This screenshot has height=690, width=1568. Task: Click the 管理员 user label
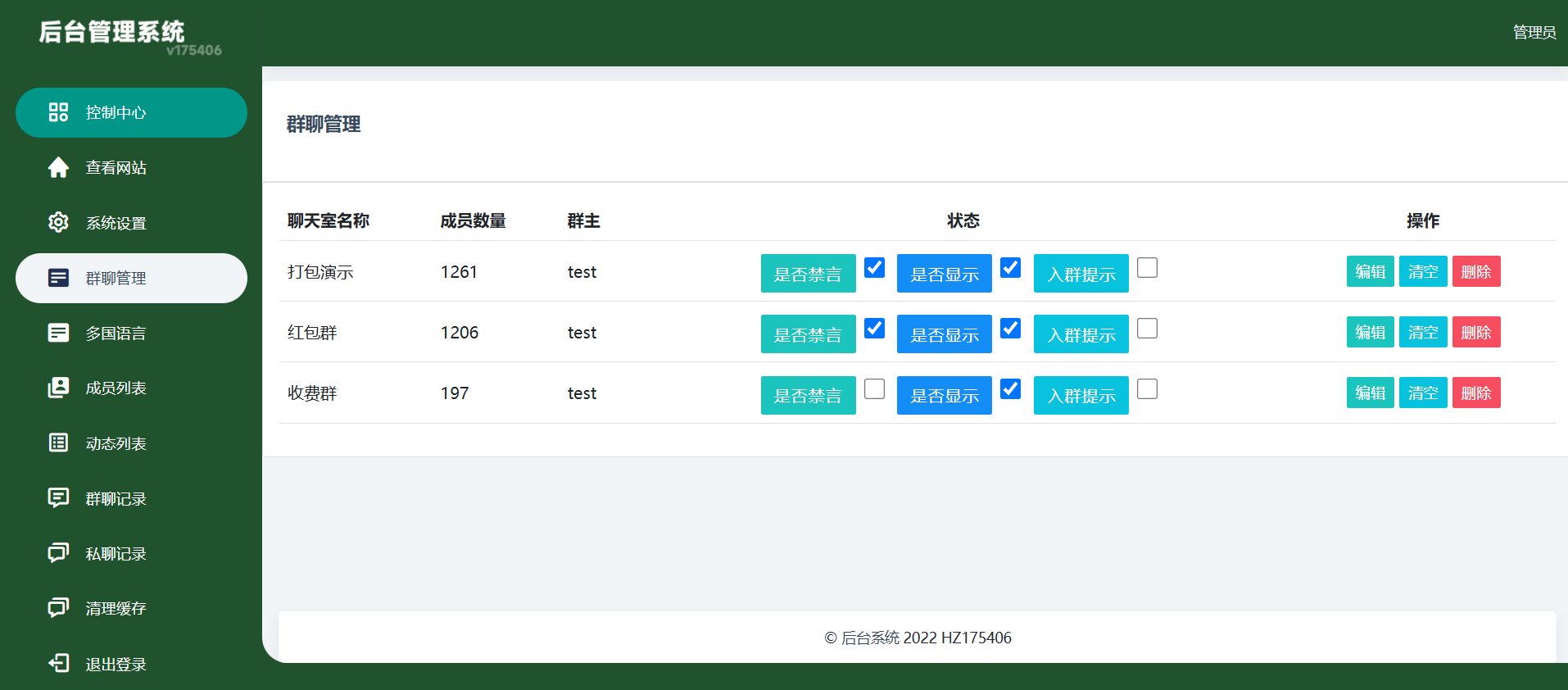pyautogui.click(x=1534, y=33)
